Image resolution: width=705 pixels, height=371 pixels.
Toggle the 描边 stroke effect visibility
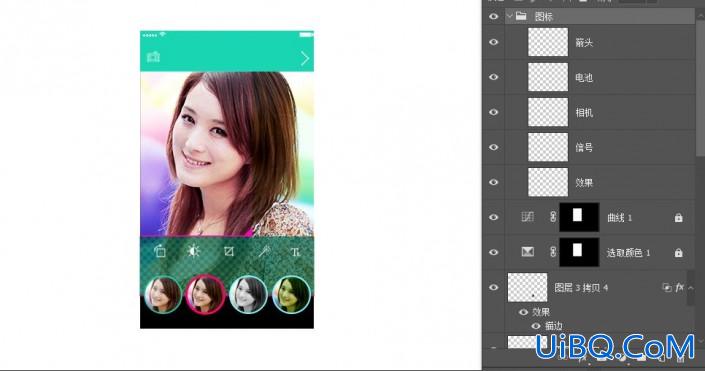(536, 326)
